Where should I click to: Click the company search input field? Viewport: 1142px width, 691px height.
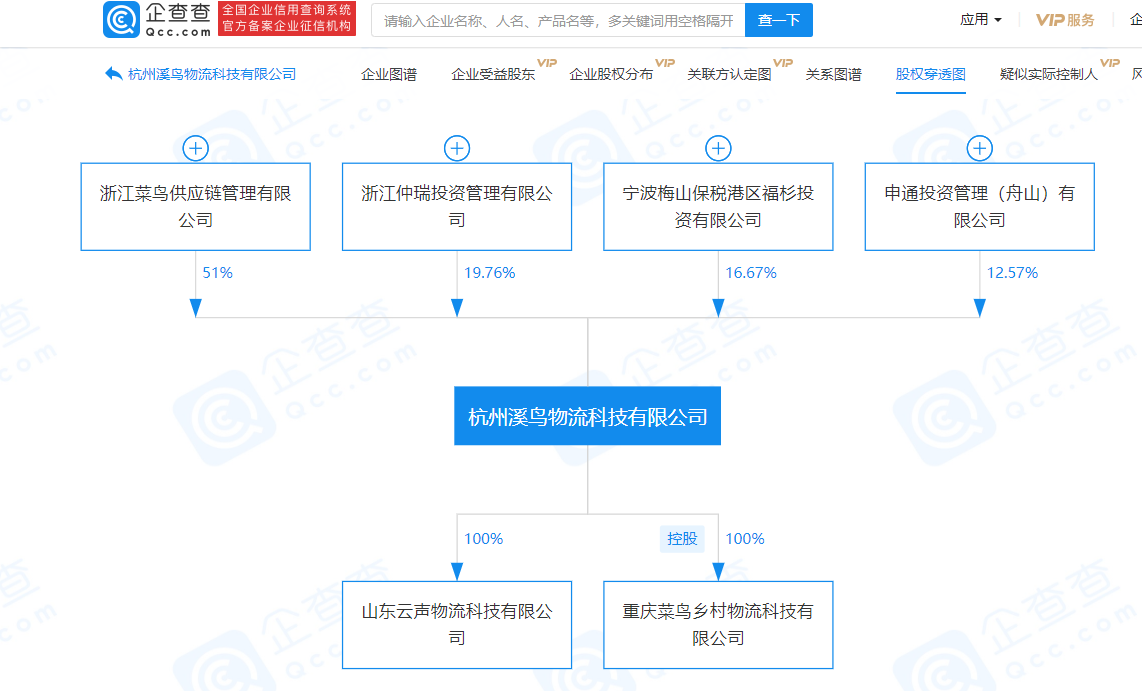(x=559, y=20)
